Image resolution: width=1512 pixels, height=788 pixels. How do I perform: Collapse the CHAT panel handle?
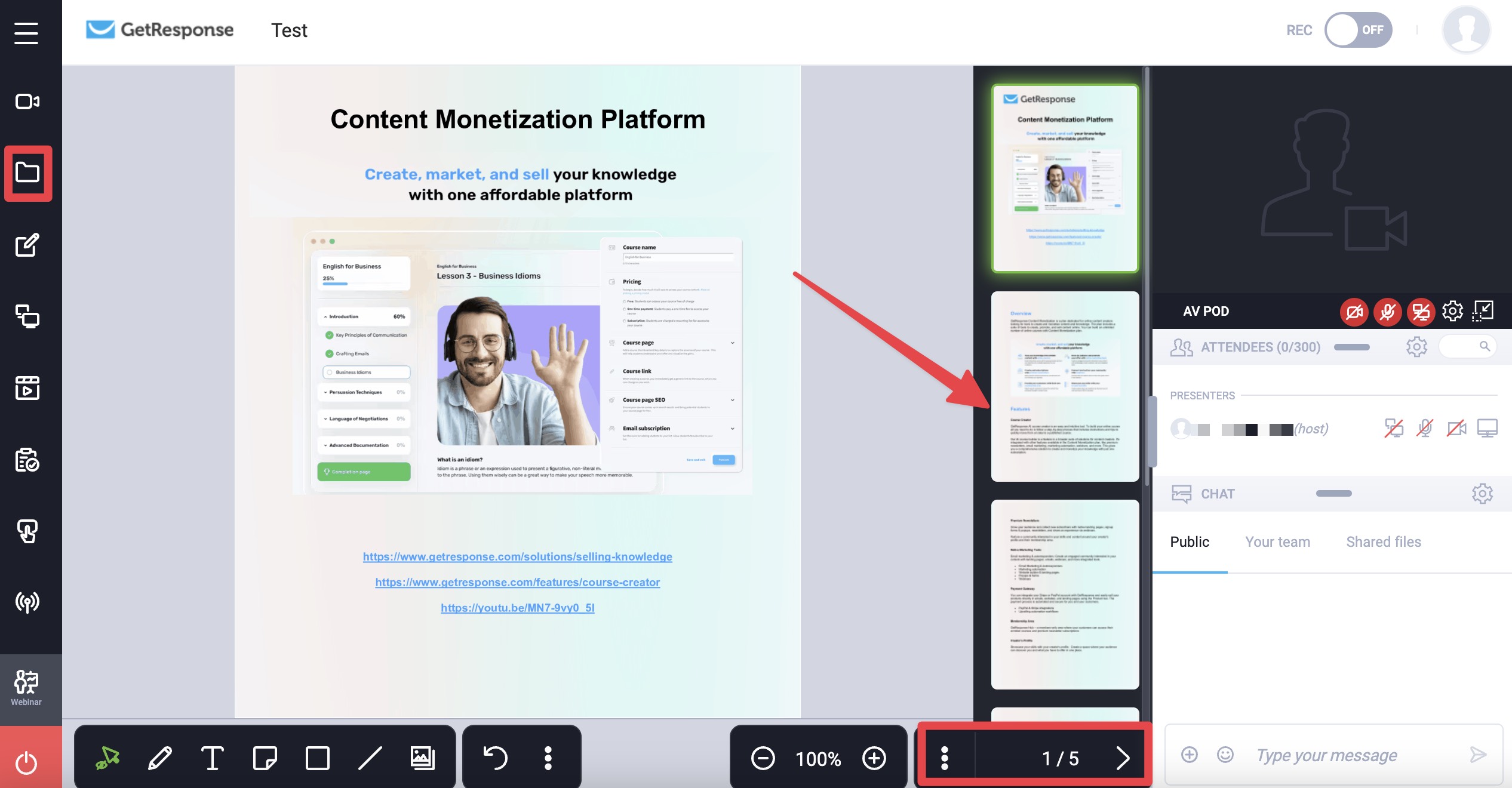(1334, 494)
